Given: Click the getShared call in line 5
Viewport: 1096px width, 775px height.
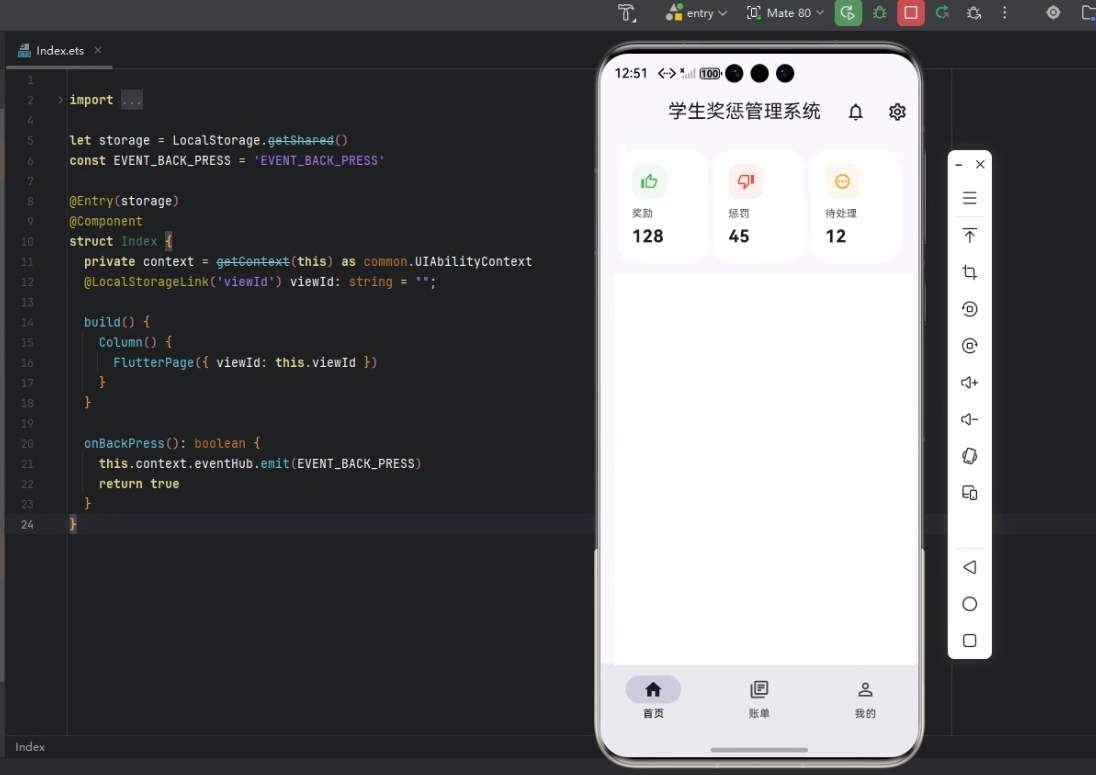Looking at the screenshot, I should [x=301, y=140].
